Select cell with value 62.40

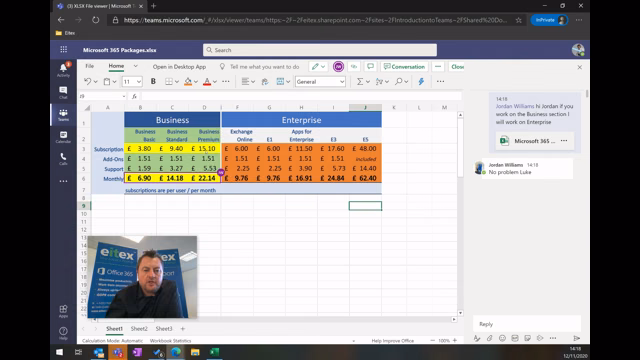pos(365,178)
